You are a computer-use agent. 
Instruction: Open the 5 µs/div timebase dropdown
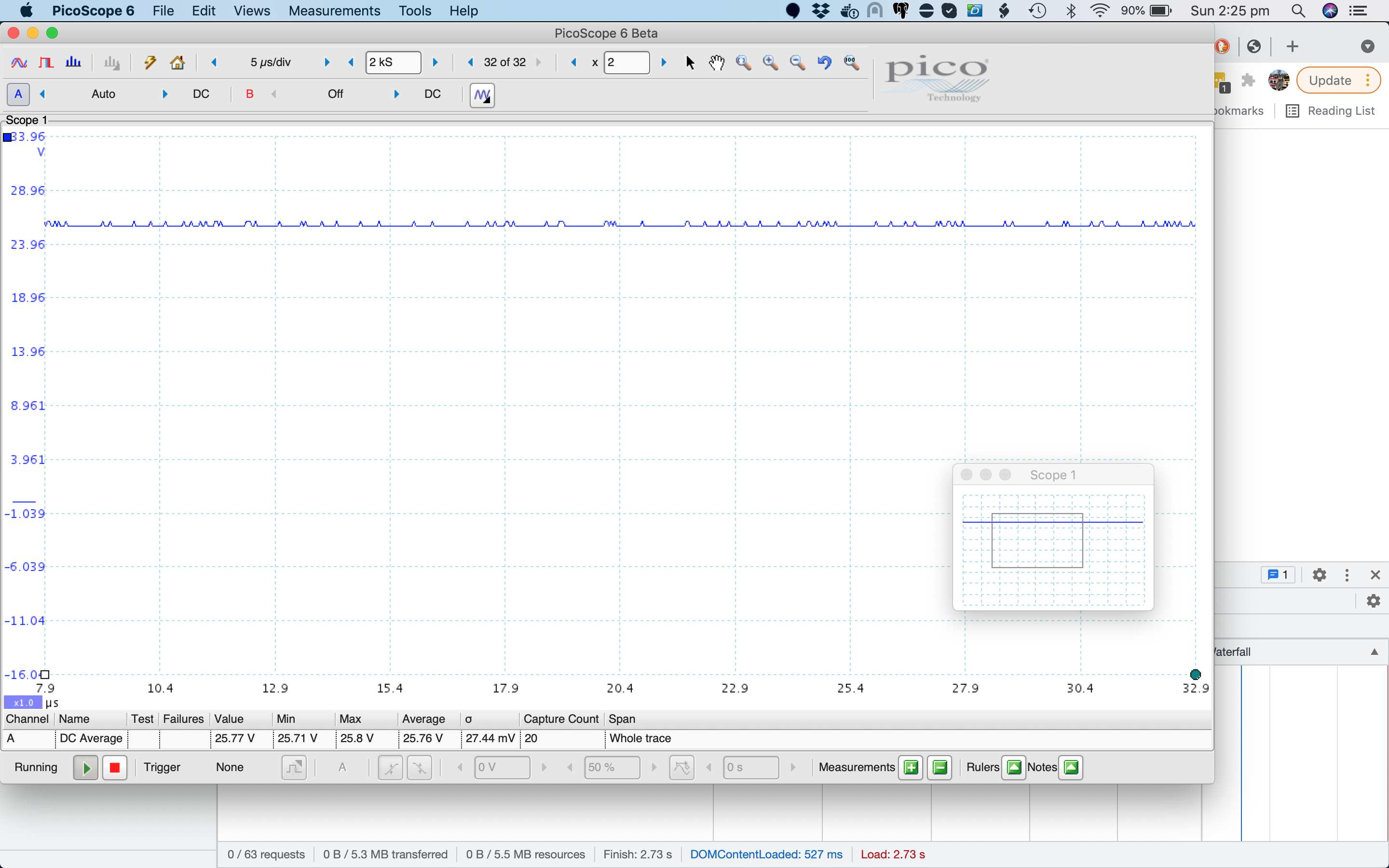tap(271, 62)
